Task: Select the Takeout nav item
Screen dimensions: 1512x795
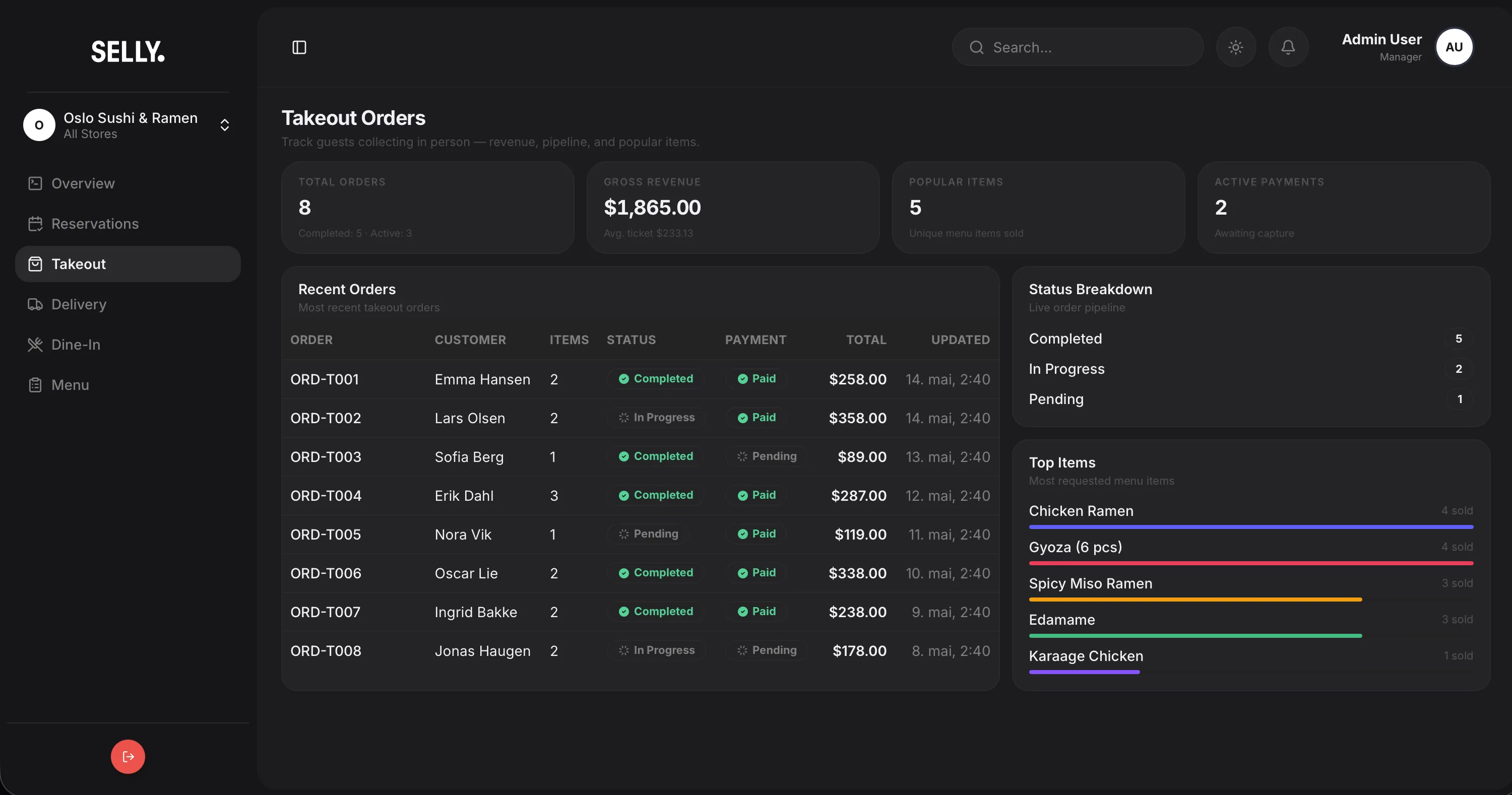Action: (x=128, y=264)
